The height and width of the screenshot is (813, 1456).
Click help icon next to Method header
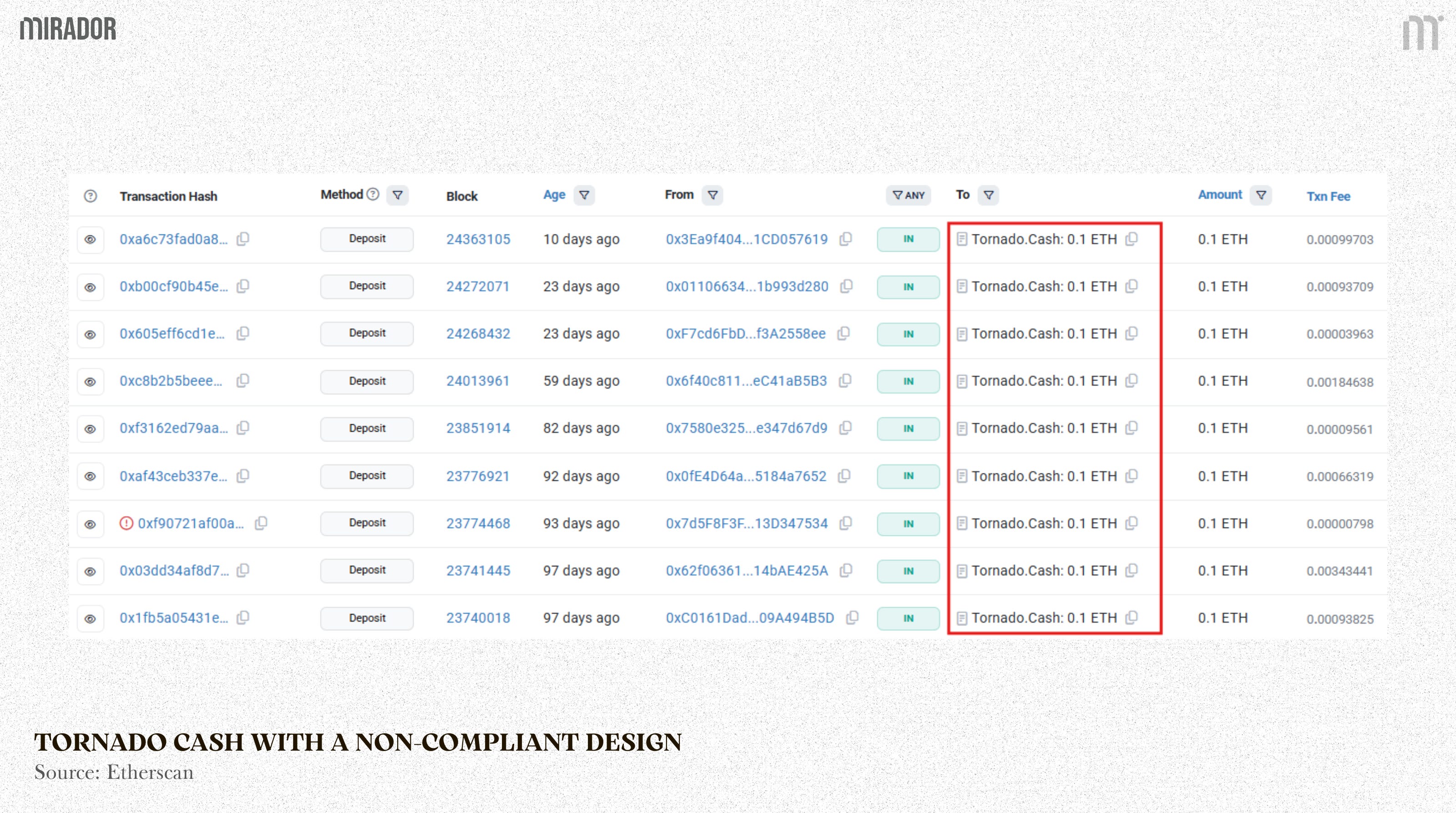(x=373, y=194)
